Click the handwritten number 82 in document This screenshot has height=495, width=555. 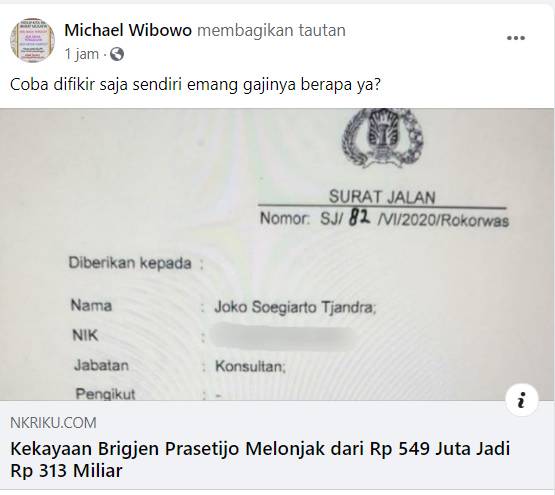pos(360,217)
